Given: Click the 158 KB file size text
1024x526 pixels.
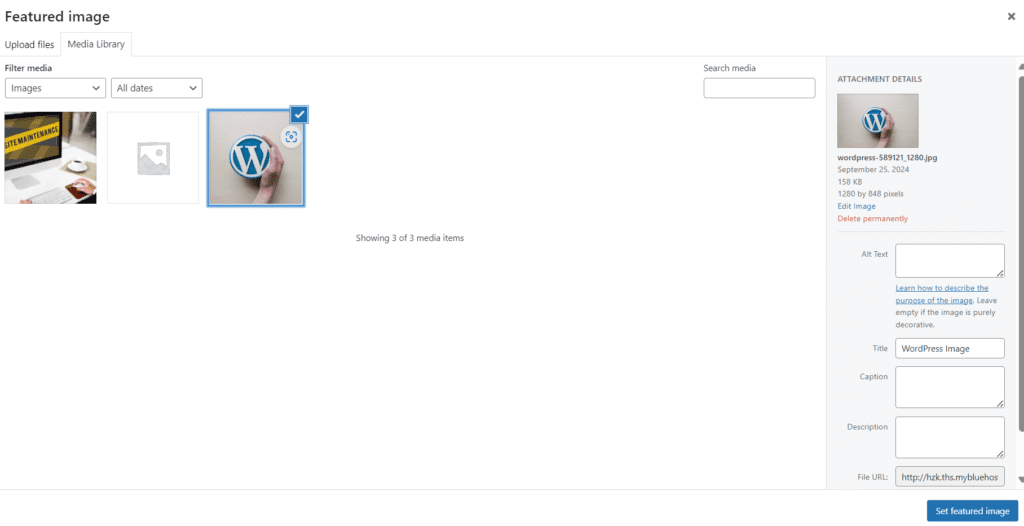Looking at the screenshot, I should tap(849, 182).
